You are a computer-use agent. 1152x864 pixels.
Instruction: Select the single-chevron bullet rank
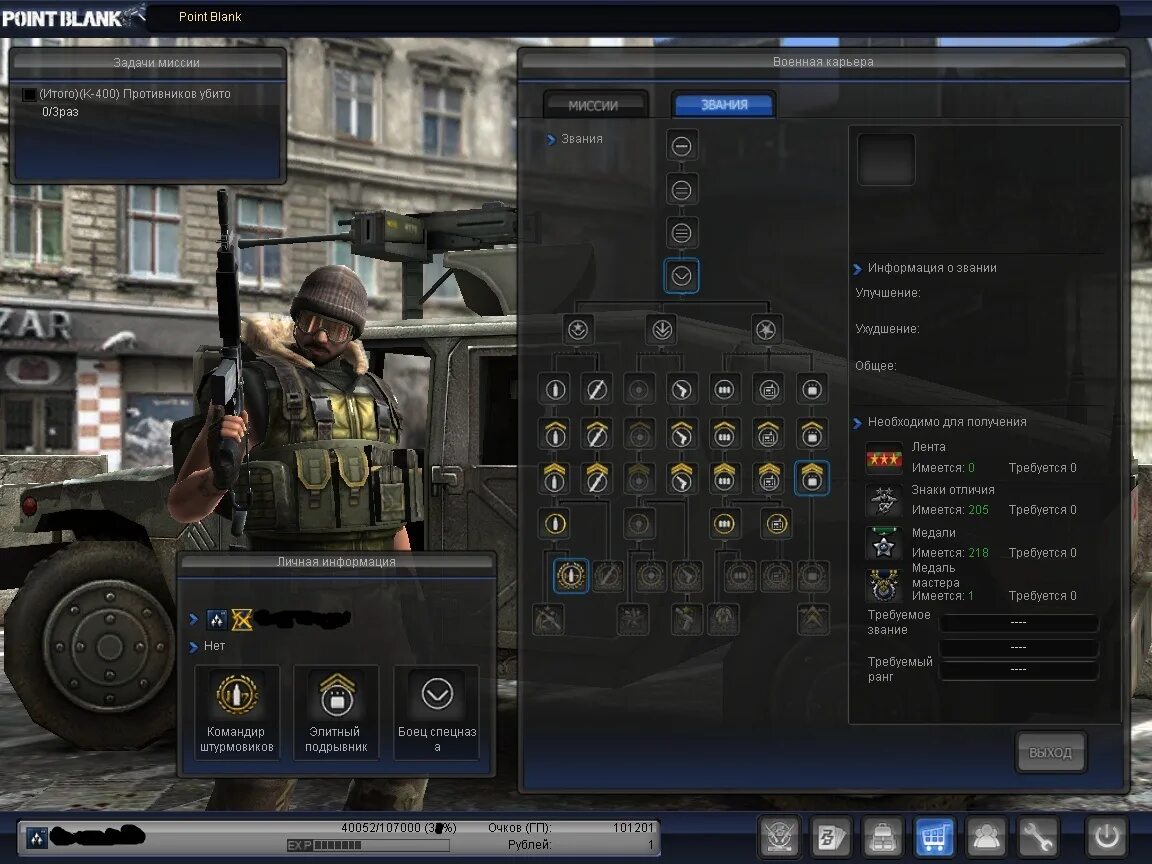[555, 433]
